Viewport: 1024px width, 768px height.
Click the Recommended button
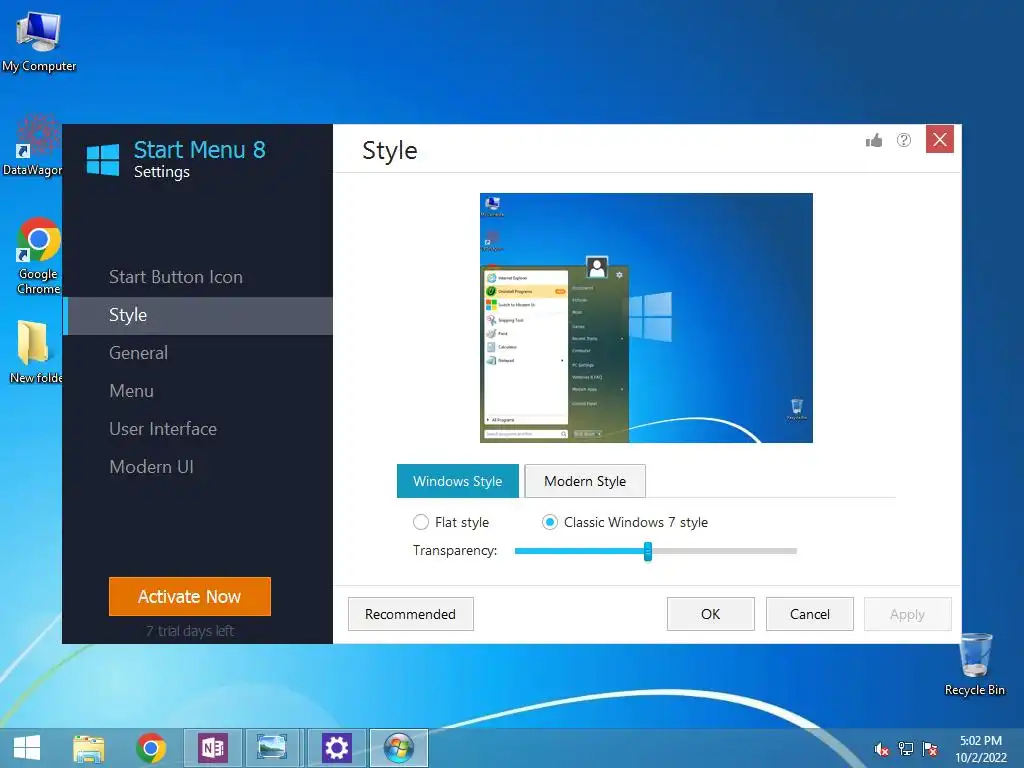point(410,614)
